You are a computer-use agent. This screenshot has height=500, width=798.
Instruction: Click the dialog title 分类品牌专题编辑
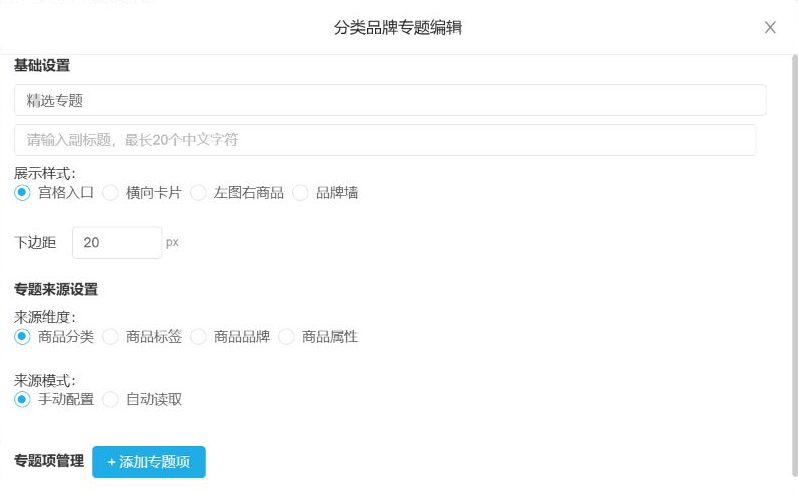(x=398, y=27)
